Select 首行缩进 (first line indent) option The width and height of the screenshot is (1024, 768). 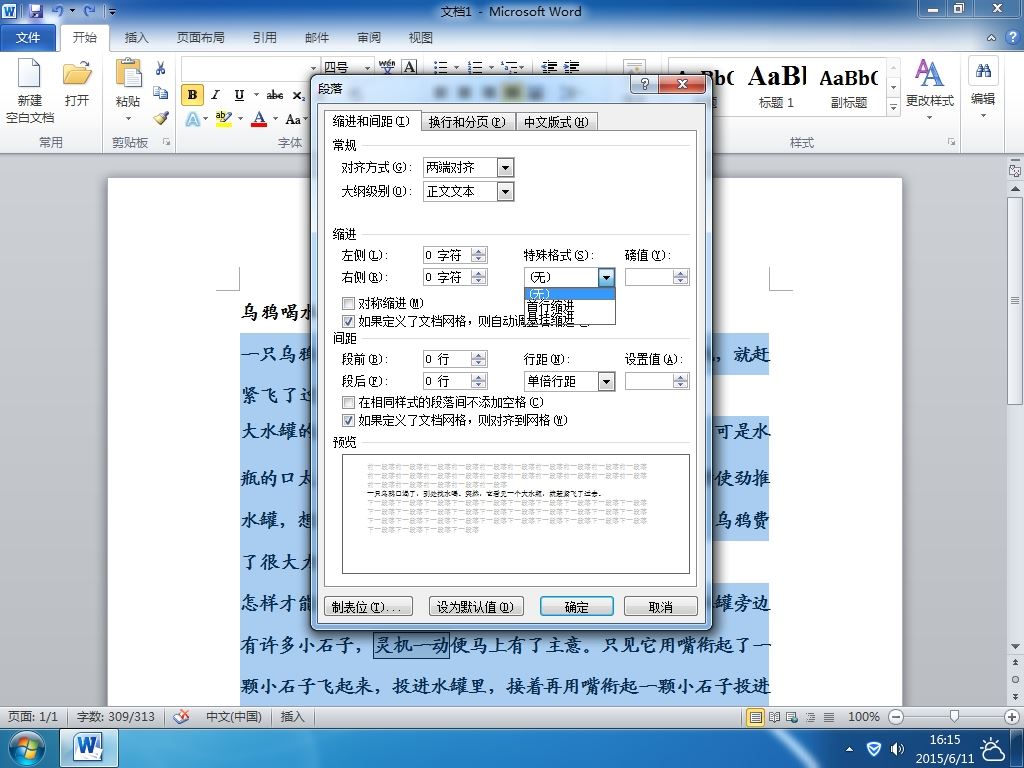(x=569, y=306)
